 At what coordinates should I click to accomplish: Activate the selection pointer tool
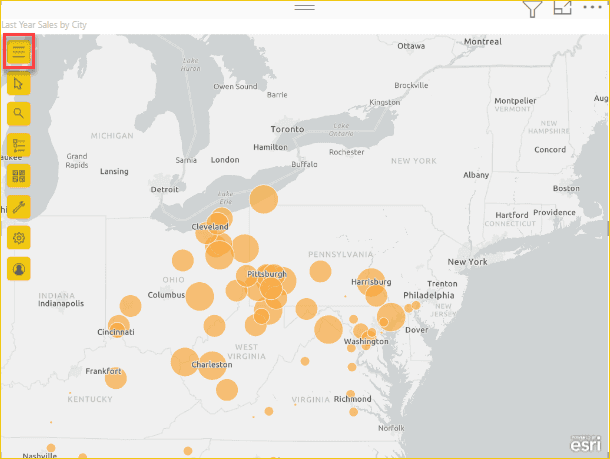19,83
